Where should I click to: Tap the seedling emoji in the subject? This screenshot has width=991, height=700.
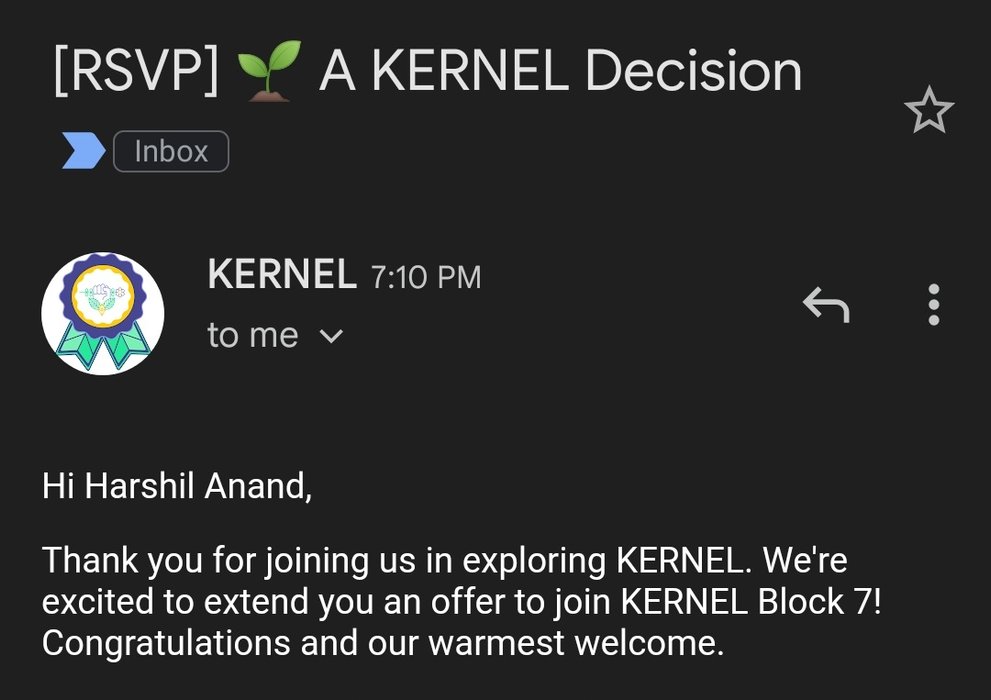(x=269, y=71)
